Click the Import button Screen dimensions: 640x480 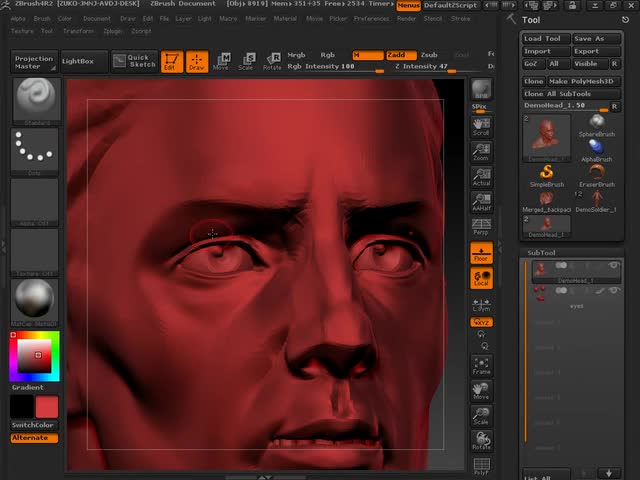pyautogui.click(x=546, y=51)
